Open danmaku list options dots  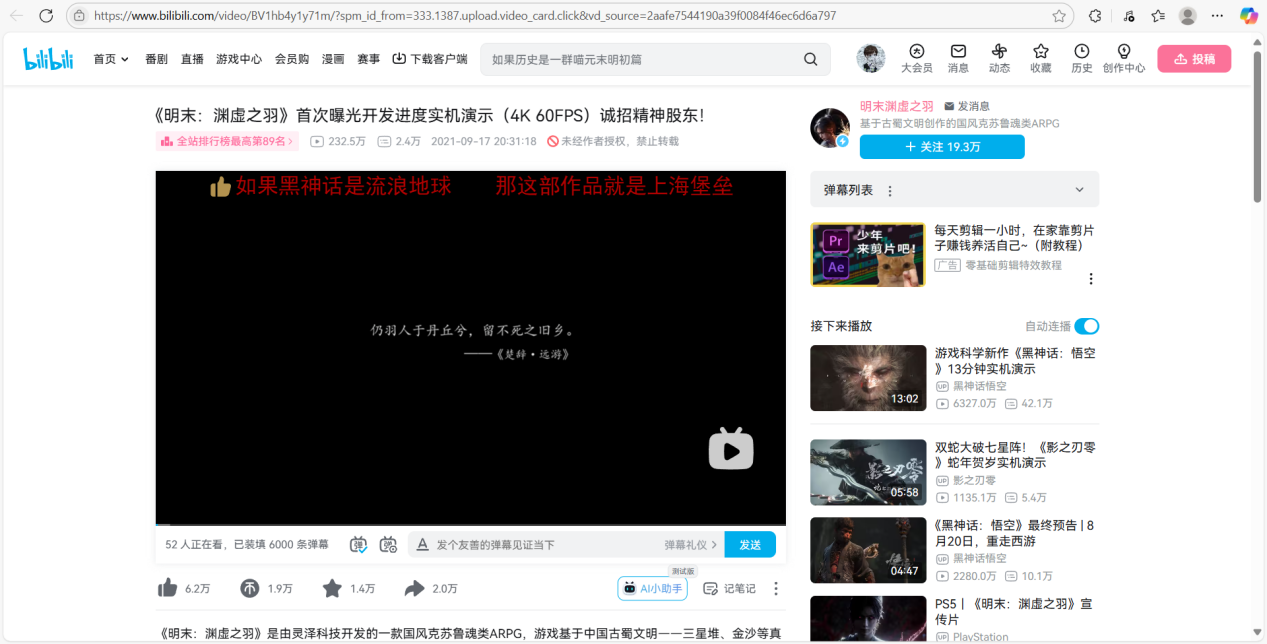click(890, 191)
